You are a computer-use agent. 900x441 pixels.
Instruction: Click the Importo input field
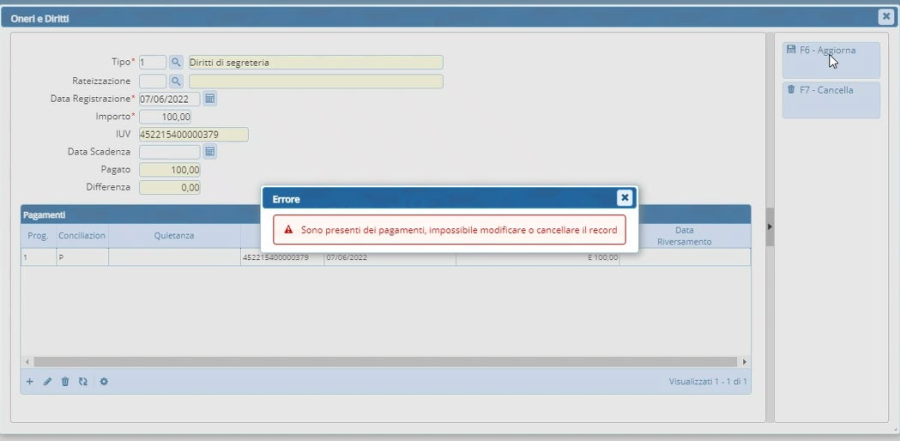(165, 117)
